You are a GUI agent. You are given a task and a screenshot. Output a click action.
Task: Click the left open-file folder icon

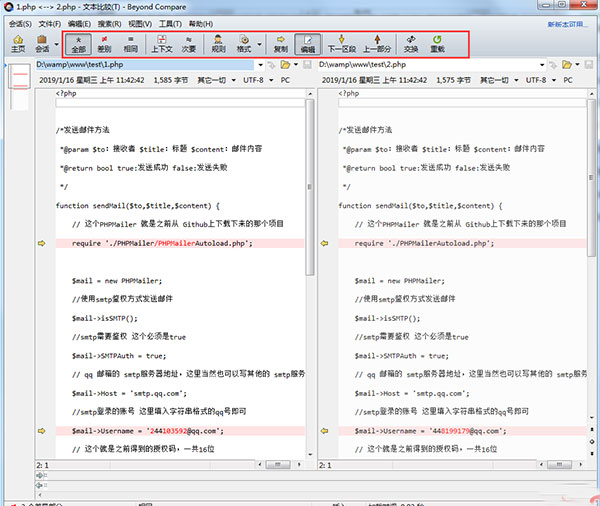[x=285, y=65]
